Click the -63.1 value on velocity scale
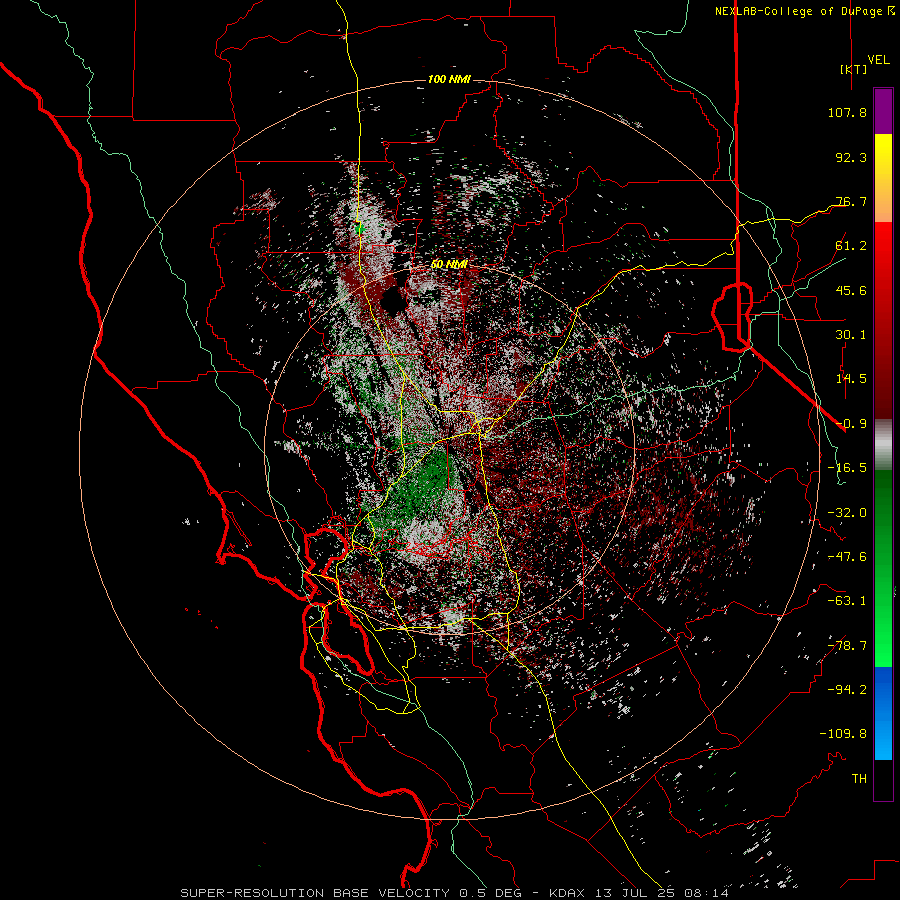 847,601
